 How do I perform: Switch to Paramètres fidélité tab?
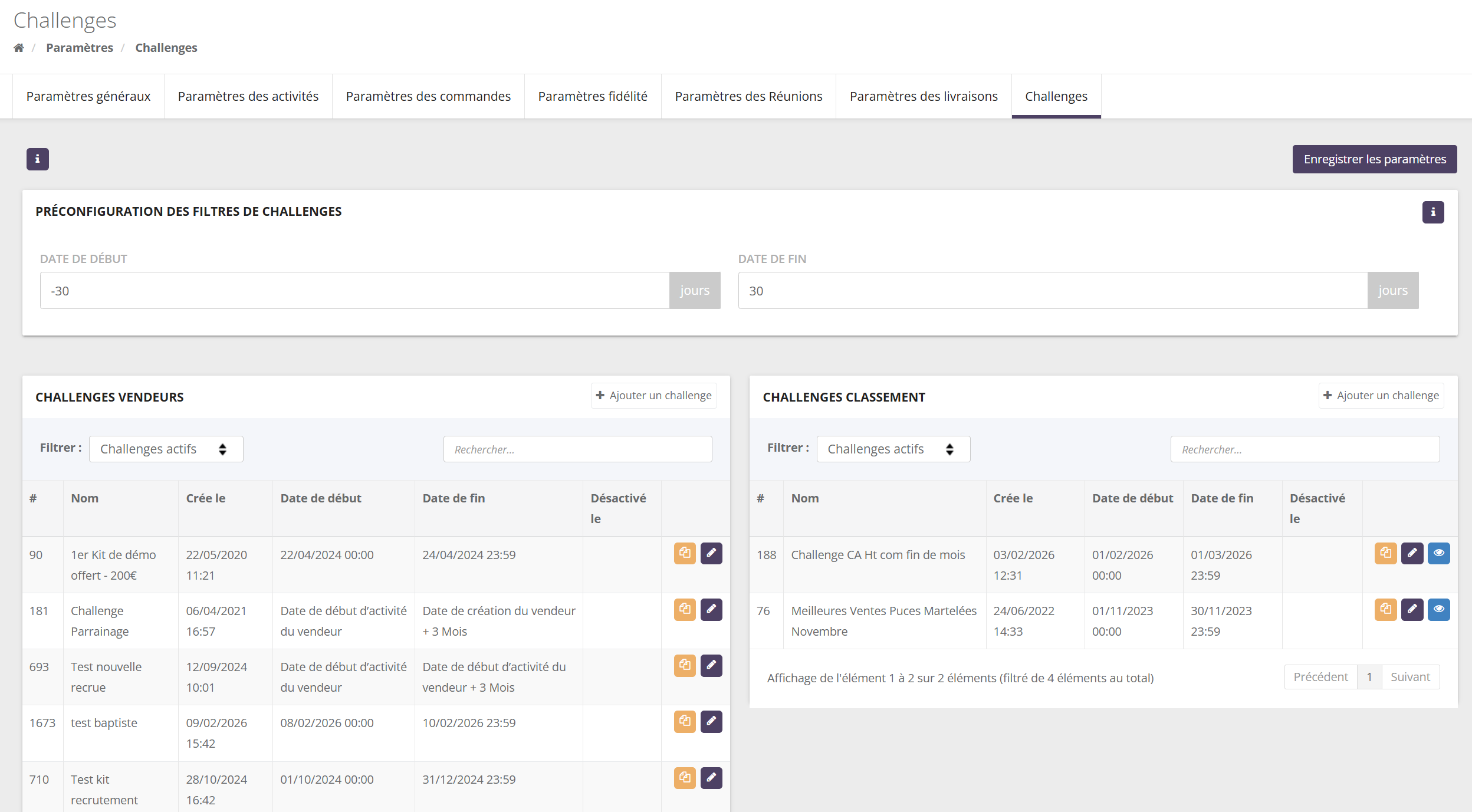pos(593,97)
